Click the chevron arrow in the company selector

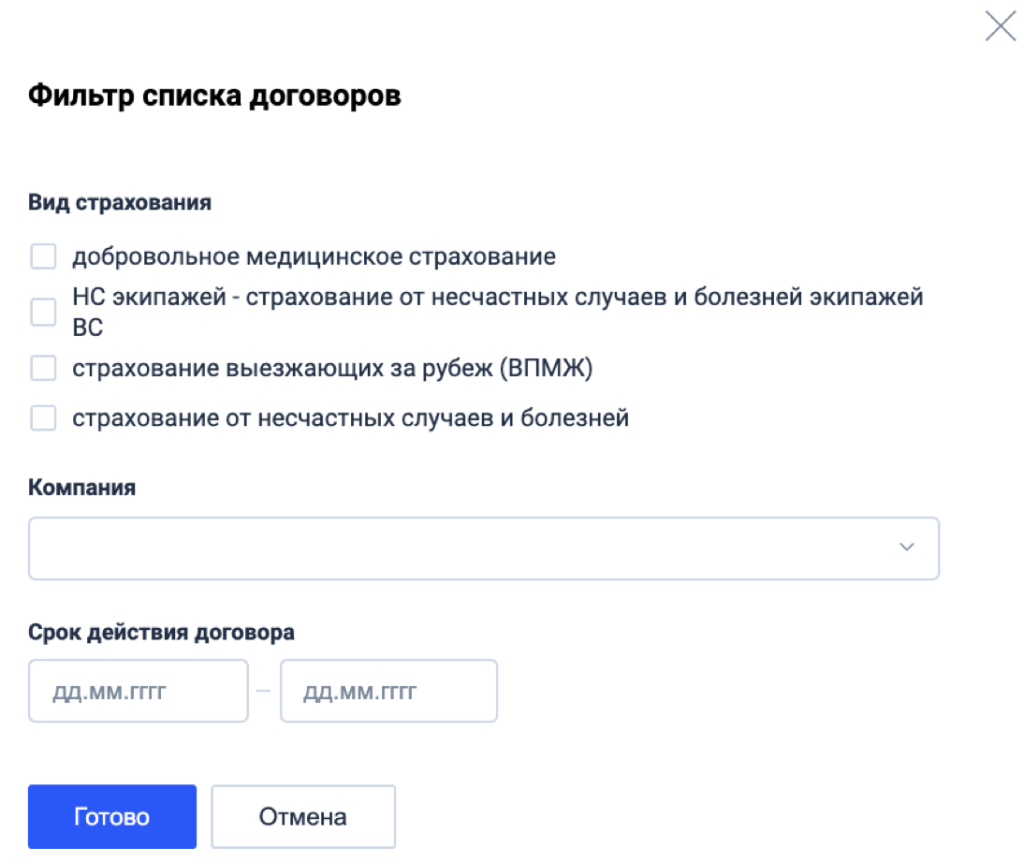(x=906, y=547)
